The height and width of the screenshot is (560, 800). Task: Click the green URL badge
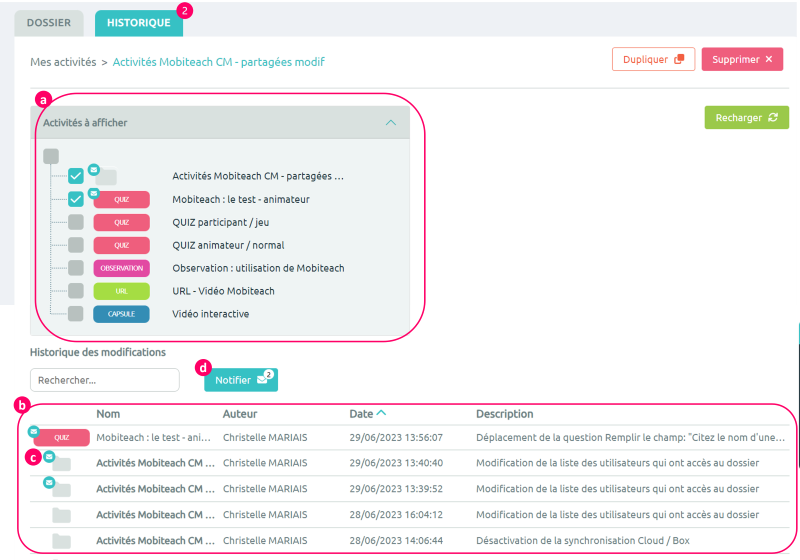121,291
